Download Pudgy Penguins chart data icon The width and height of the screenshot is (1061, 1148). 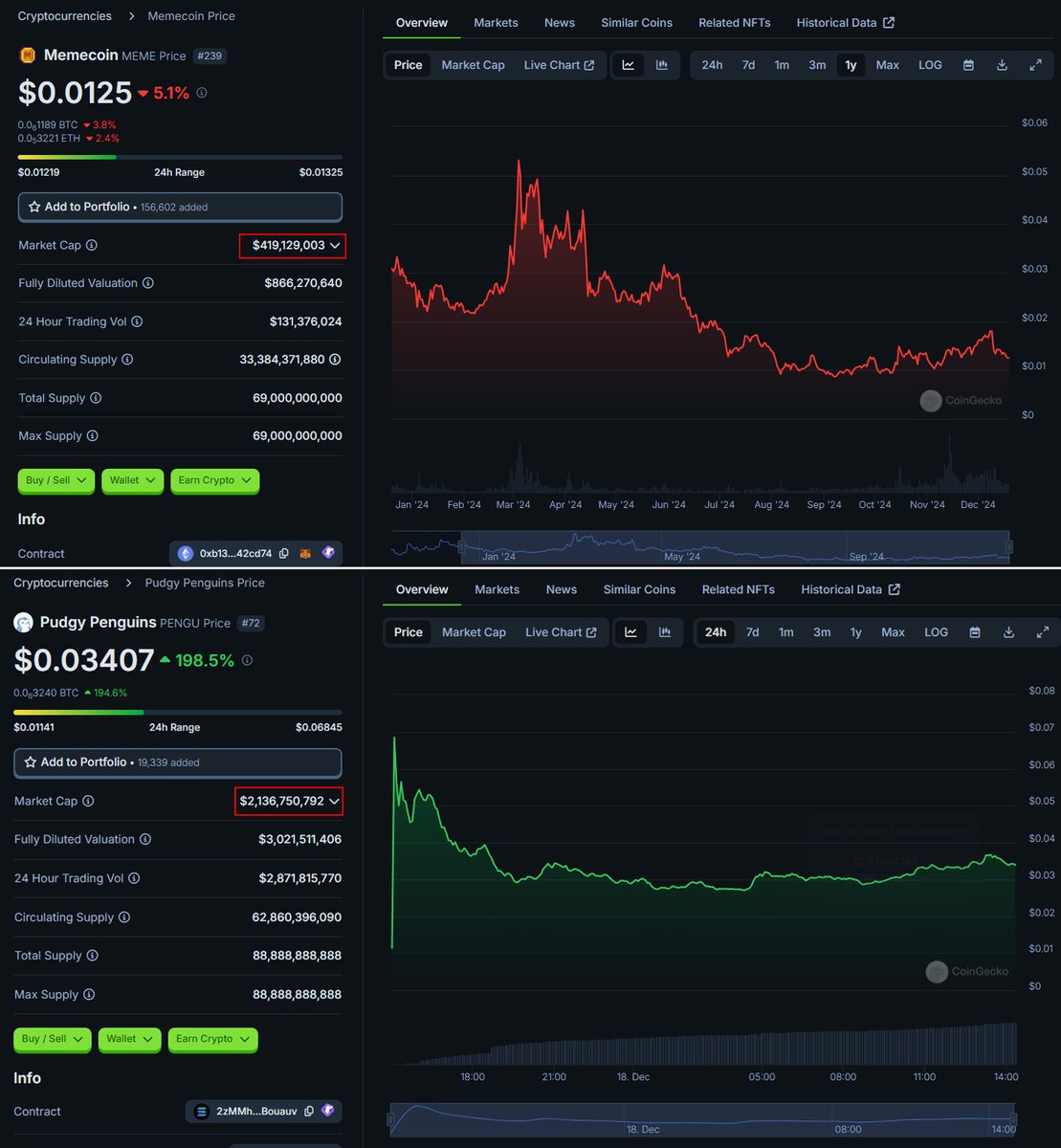[x=1008, y=632]
